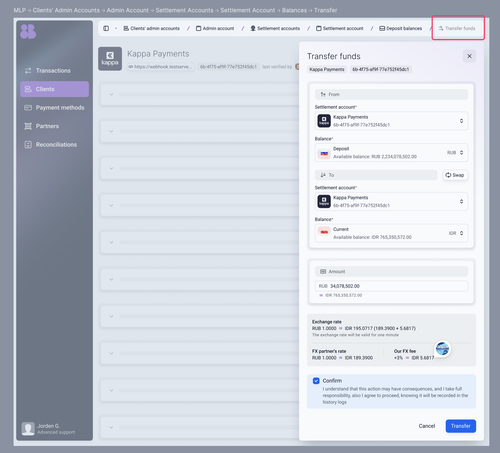This screenshot has width=500, height=453.
Task: Click the round globe badge icon
Action: (442, 349)
